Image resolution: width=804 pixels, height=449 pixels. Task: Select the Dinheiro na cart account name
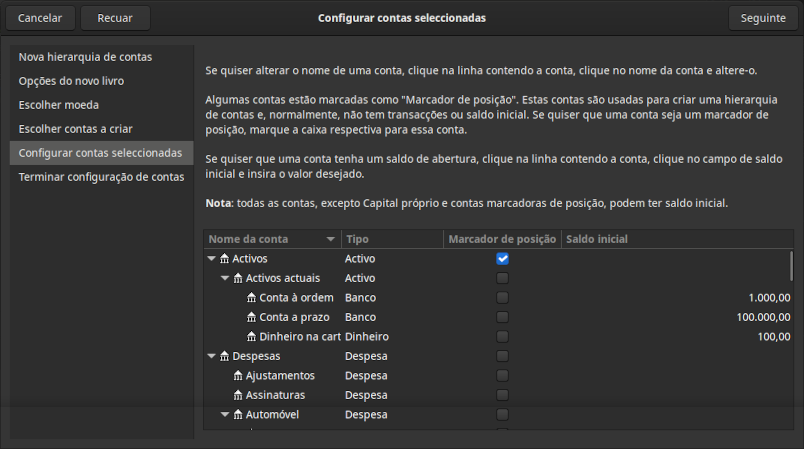(300, 337)
